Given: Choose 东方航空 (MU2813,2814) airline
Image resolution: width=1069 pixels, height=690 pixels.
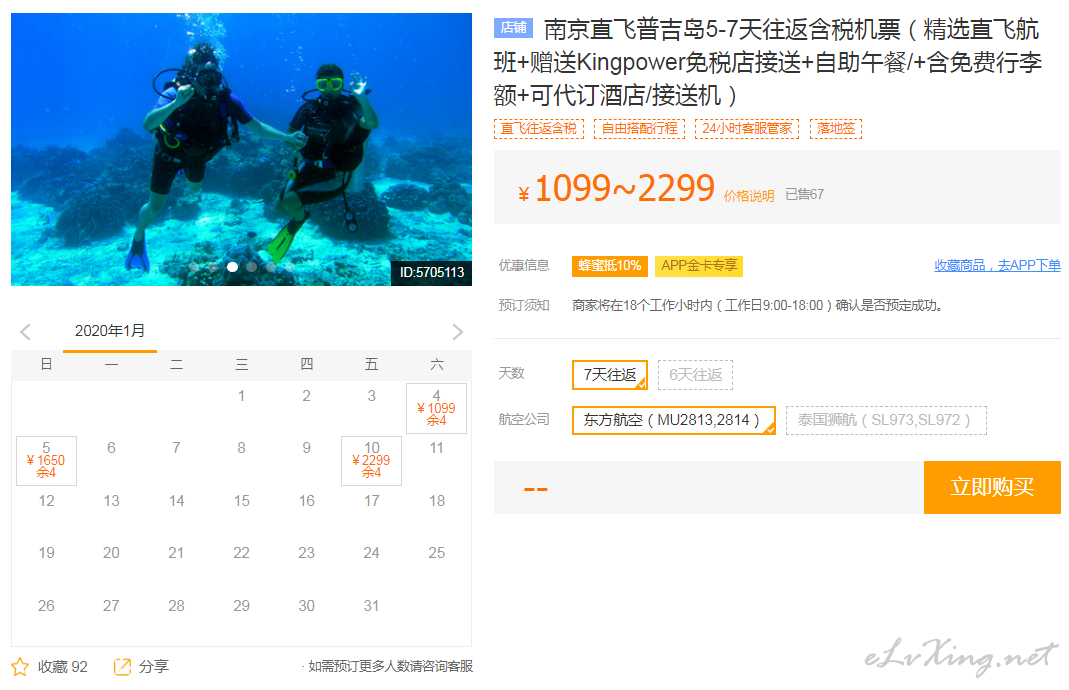Looking at the screenshot, I should coord(674,420).
